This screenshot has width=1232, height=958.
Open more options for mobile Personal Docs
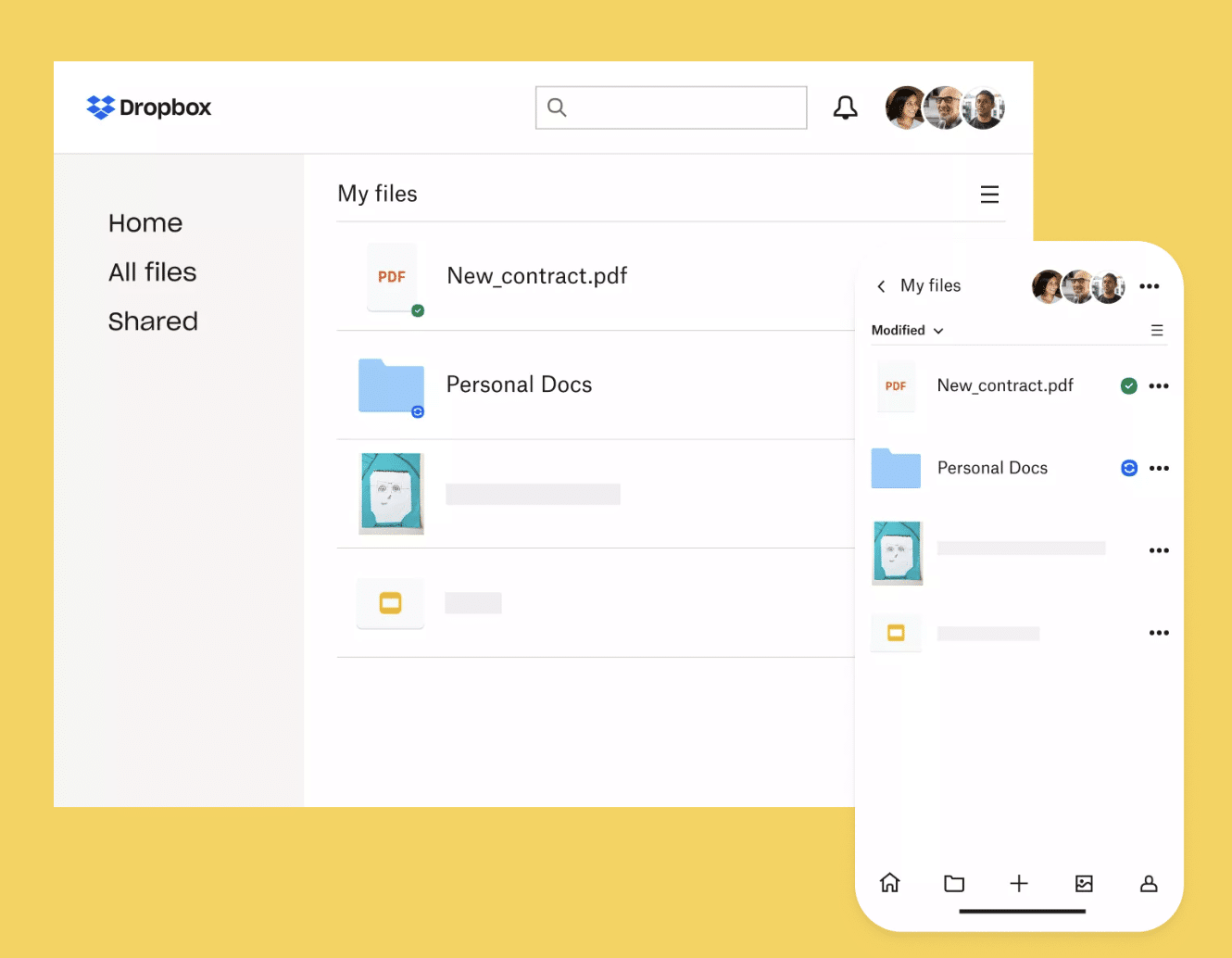tap(1159, 469)
